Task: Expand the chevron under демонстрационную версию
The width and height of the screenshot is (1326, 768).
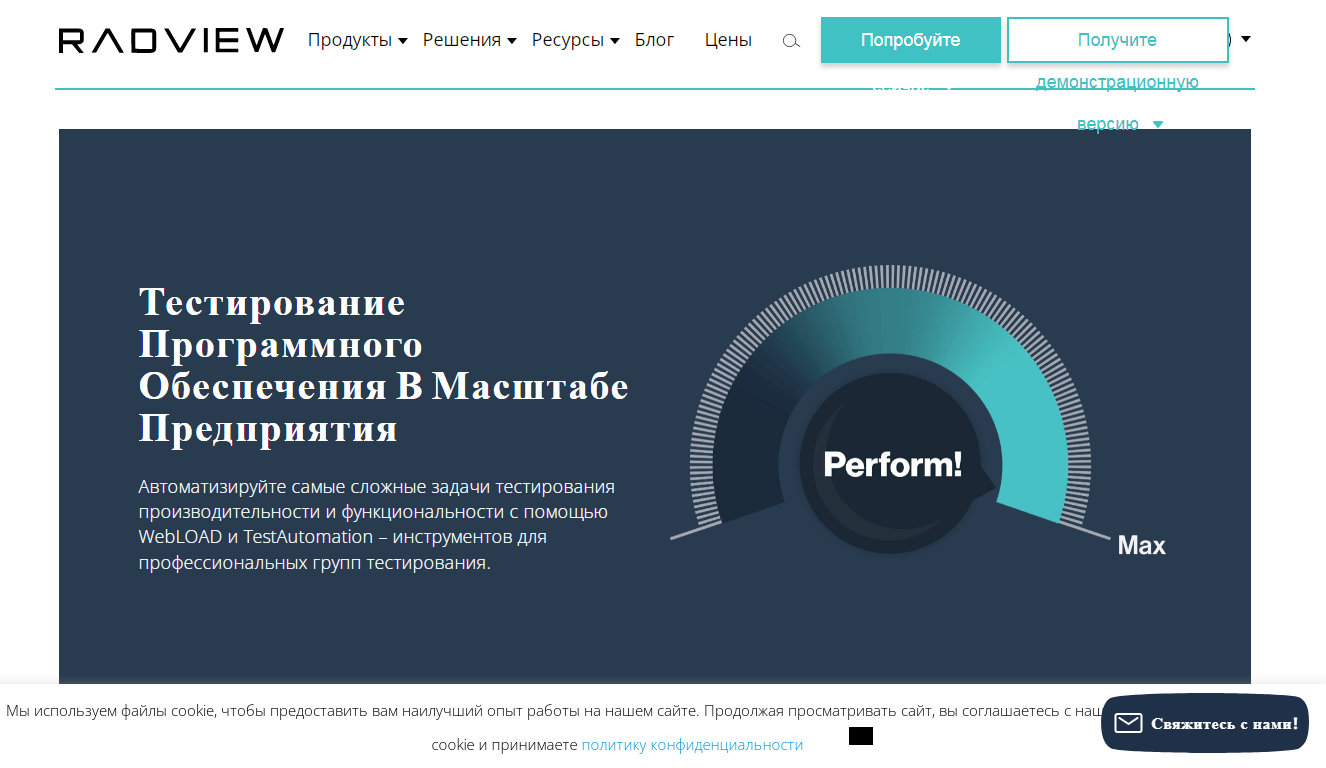Action: pos(1158,124)
